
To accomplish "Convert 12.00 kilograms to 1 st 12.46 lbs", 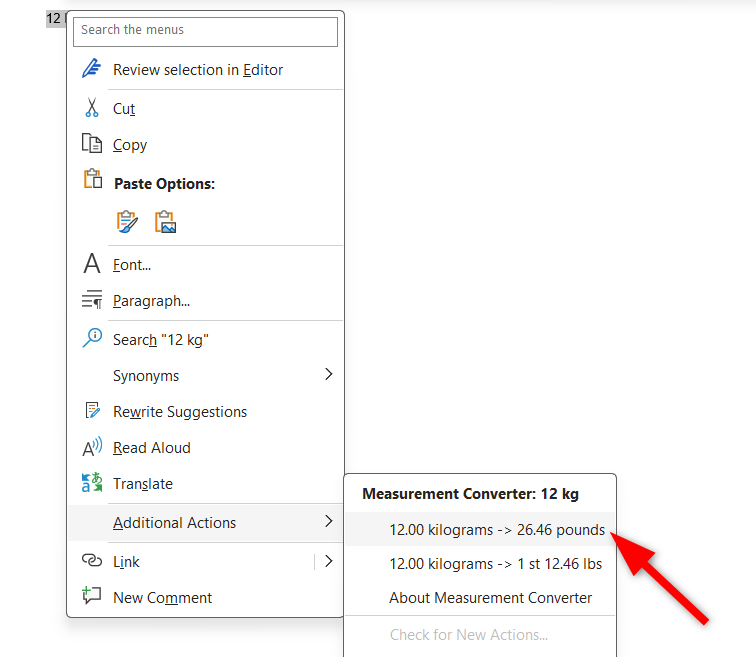I will pyautogui.click(x=480, y=564).
